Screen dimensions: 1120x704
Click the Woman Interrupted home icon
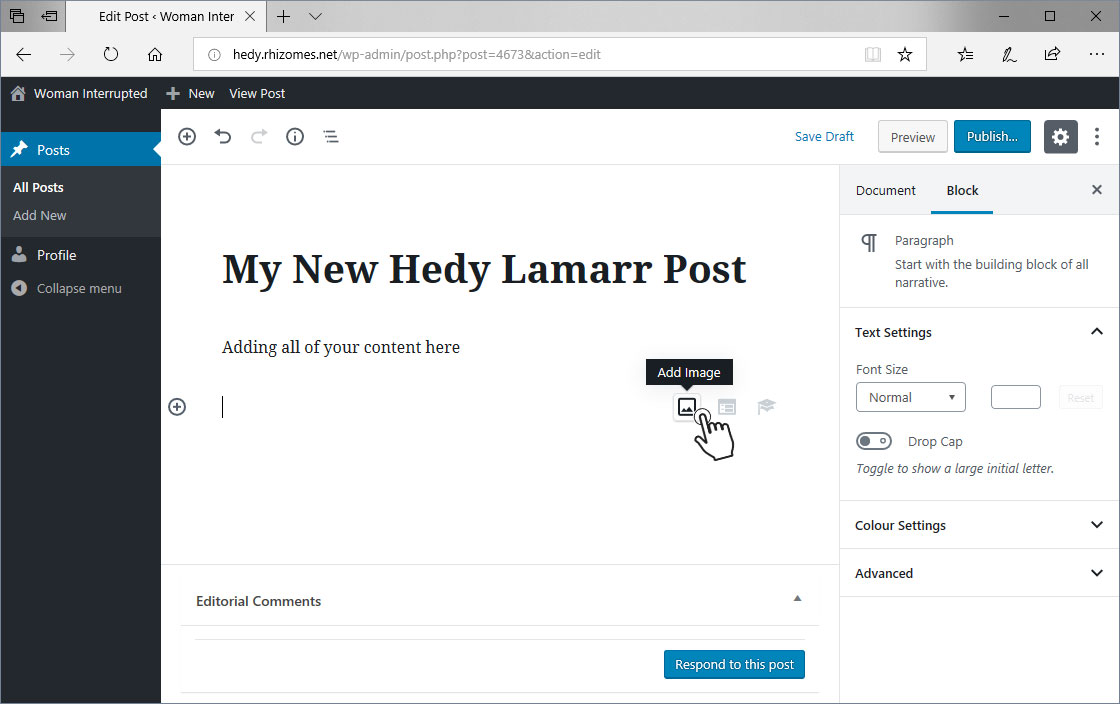point(19,94)
